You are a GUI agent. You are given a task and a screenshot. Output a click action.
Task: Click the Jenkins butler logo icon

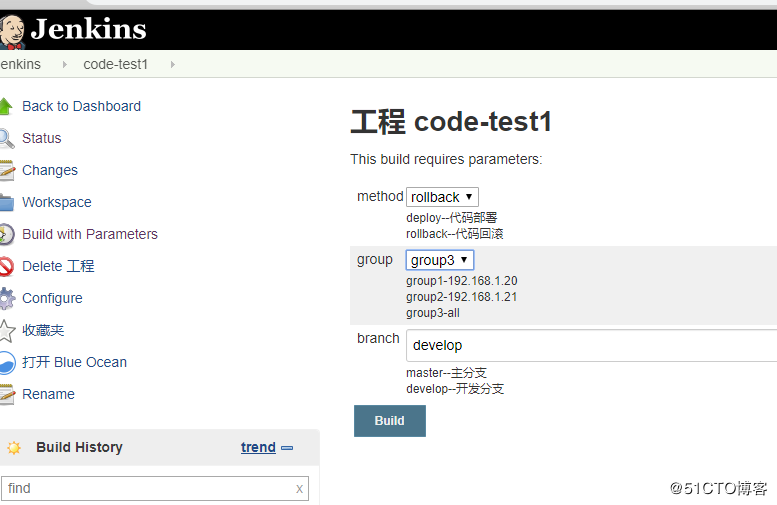[x=12, y=32]
